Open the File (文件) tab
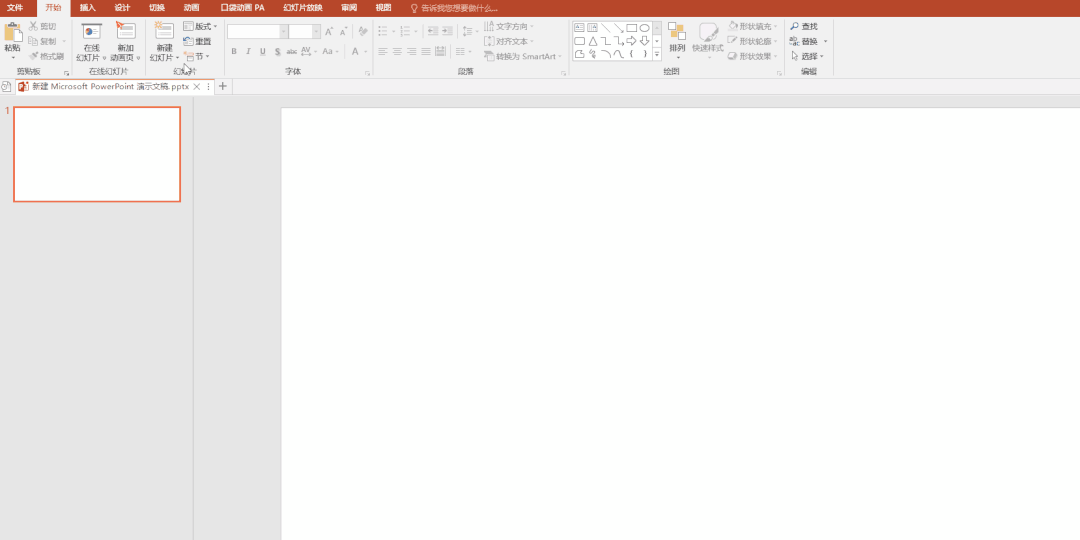This screenshot has height=540, width=1080. tap(15, 8)
